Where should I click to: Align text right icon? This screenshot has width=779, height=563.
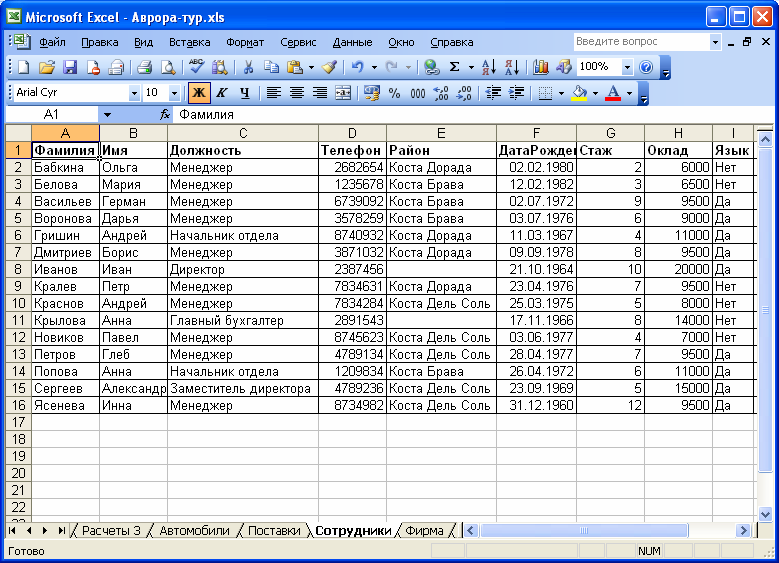320,93
